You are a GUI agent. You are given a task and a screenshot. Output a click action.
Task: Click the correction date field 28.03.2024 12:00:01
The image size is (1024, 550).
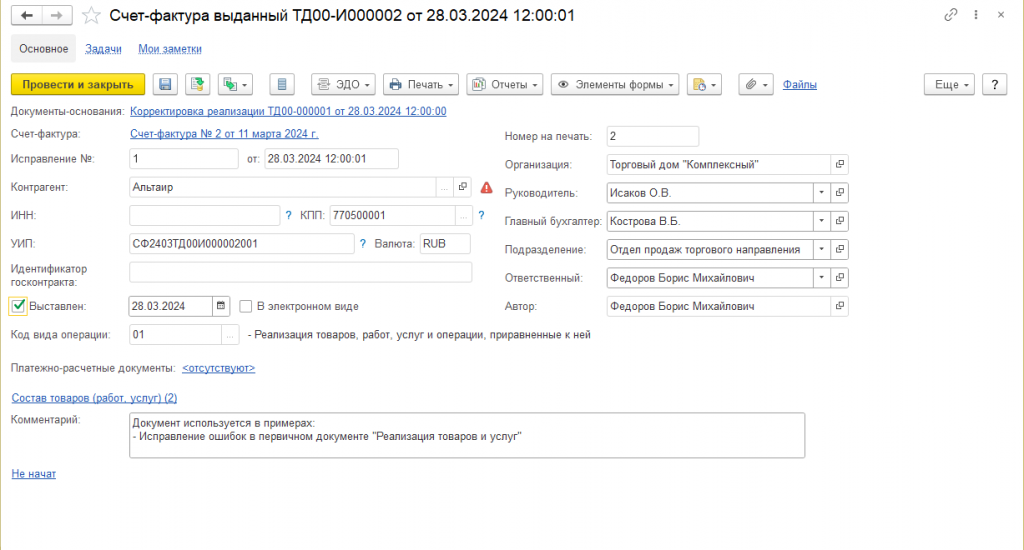click(x=331, y=159)
